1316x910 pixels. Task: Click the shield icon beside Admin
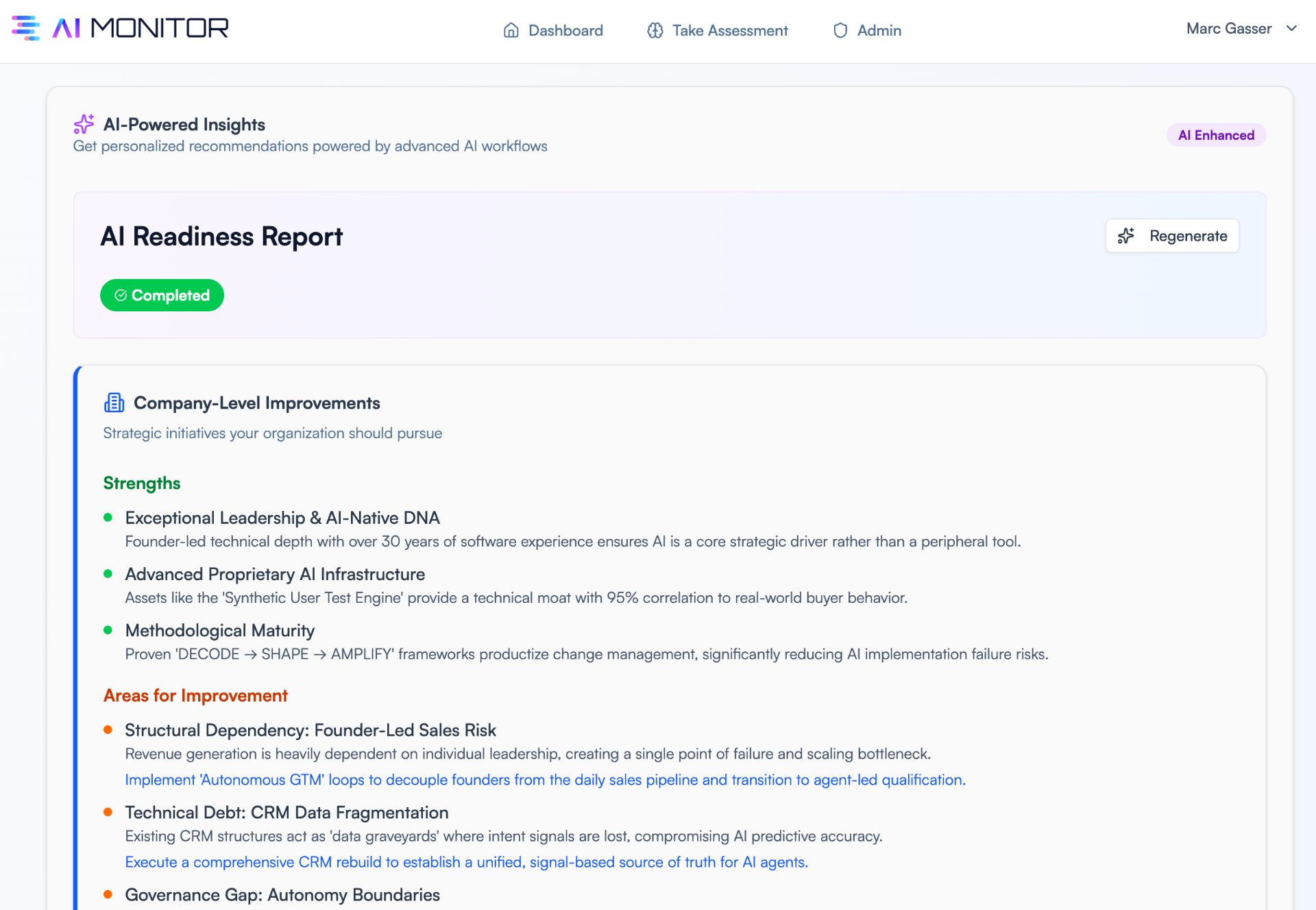pyautogui.click(x=840, y=30)
